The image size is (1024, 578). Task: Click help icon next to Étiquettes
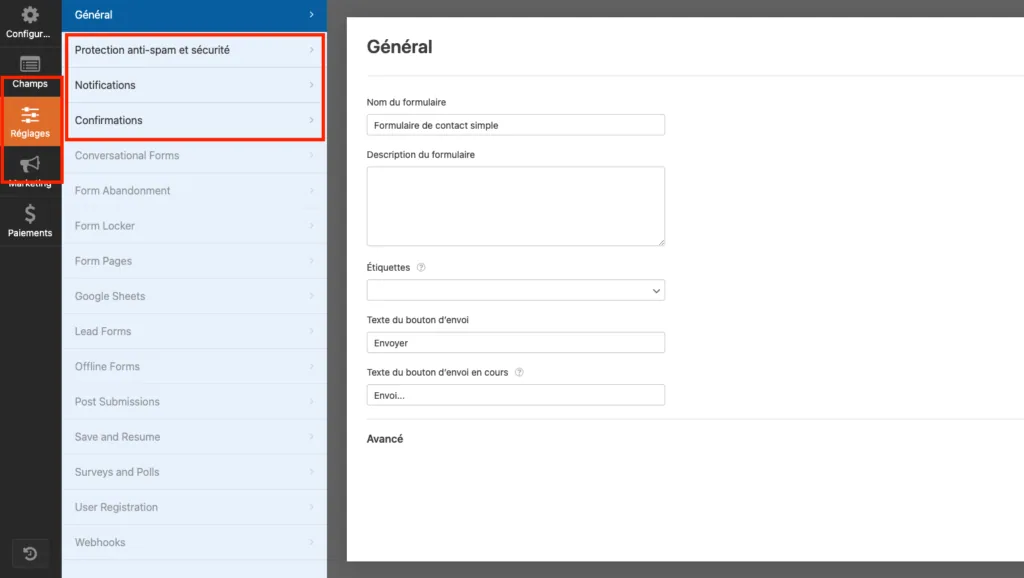point(421,267)
